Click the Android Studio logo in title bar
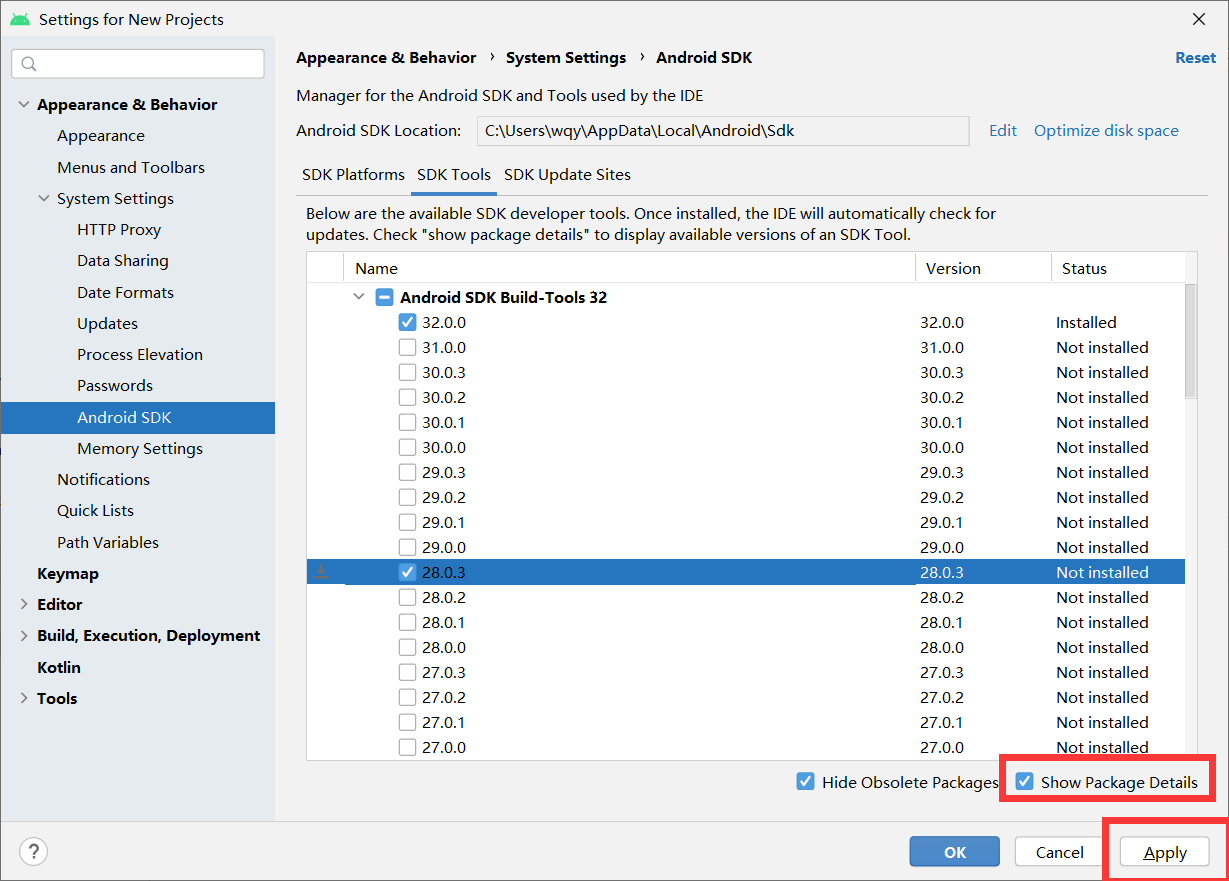This screenshot has height=881, width=1229. click(x=20, y=19)
